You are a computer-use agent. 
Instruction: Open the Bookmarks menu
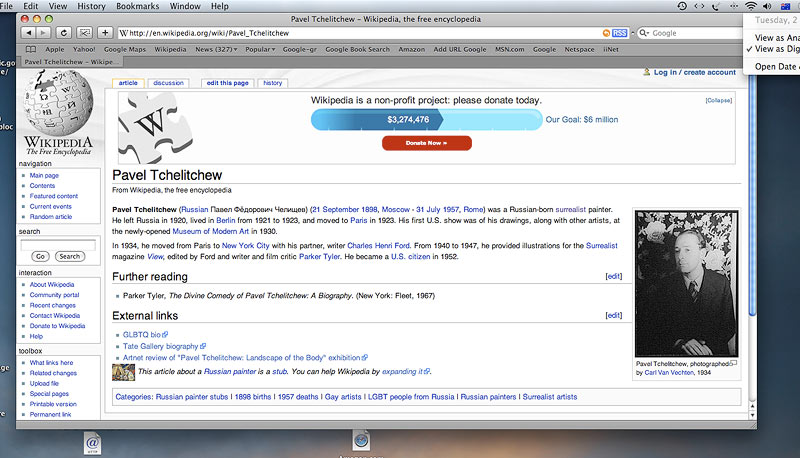(x=138, y=6)
